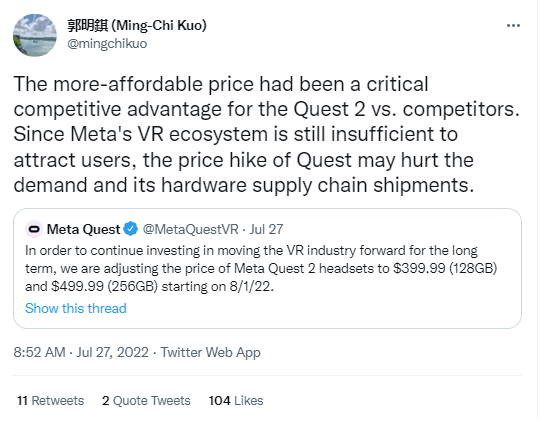
Task: Open the Meta Quest account name
Action: pos(83,229)
